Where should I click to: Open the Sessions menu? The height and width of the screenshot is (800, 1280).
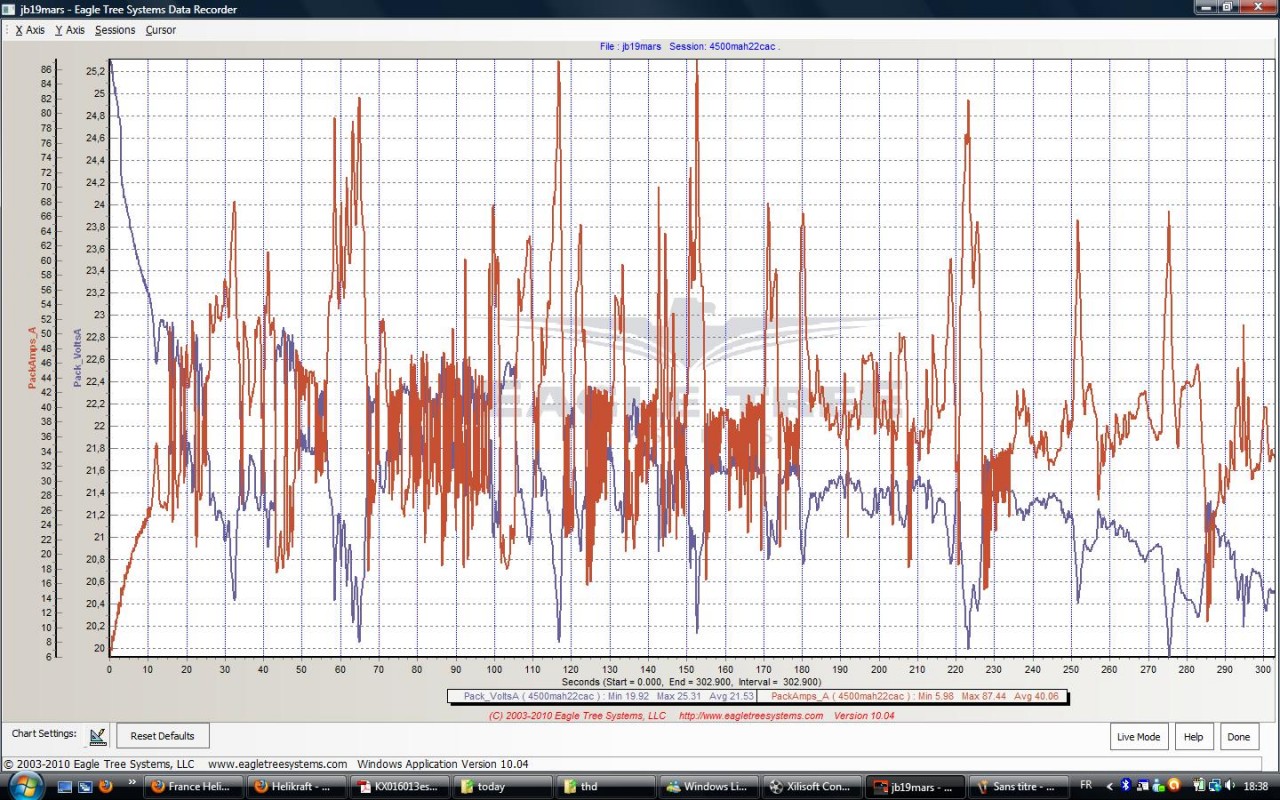coord(115,30)
